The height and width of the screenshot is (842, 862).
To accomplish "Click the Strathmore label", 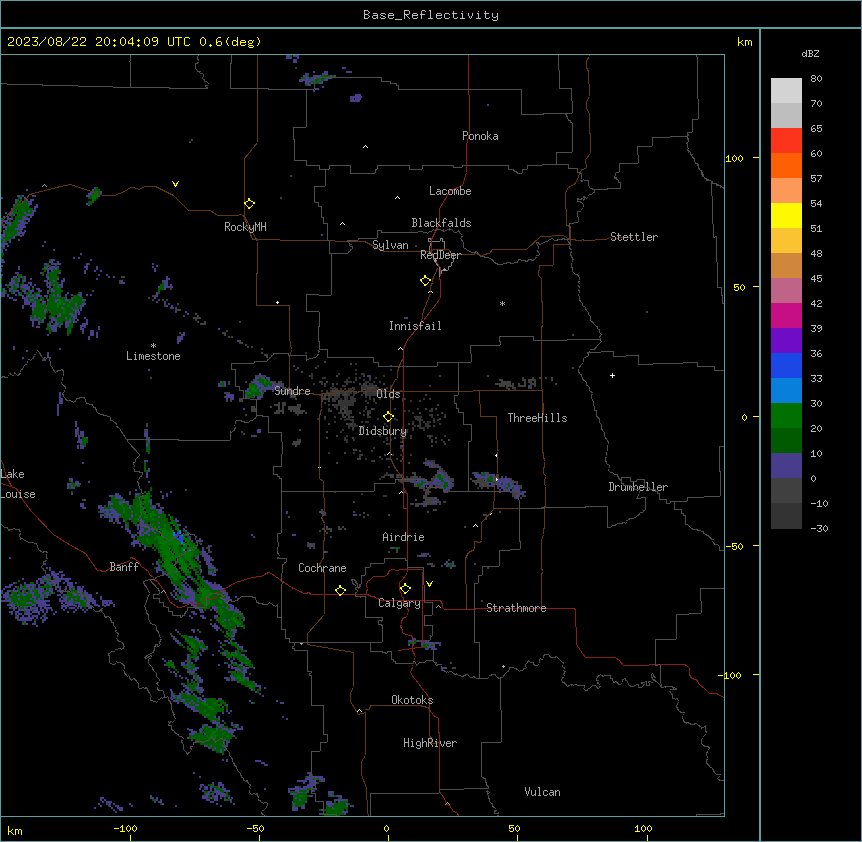I will pos(516,608).
